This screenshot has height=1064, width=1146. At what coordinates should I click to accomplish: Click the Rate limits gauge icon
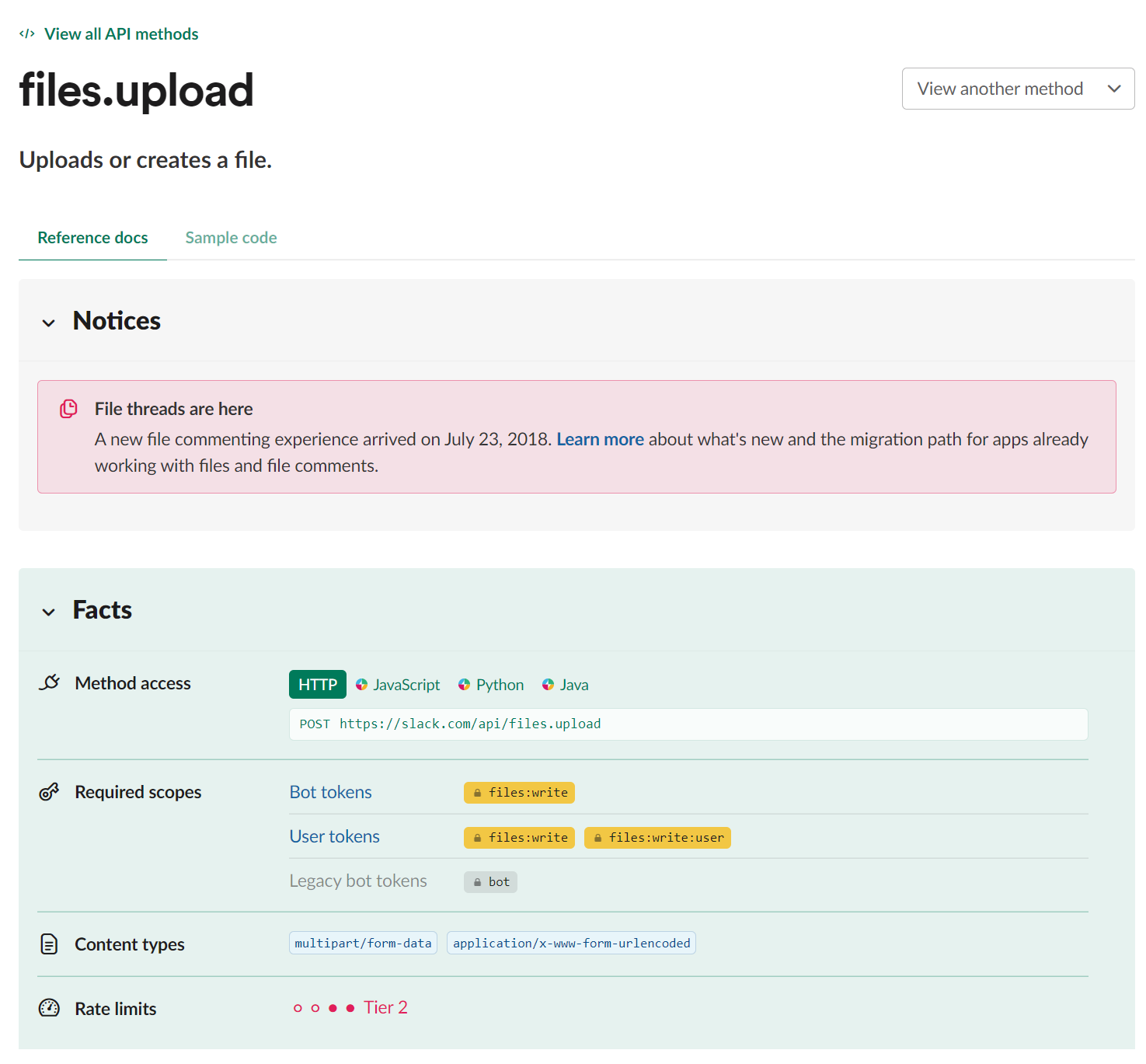click(49, 1008)
